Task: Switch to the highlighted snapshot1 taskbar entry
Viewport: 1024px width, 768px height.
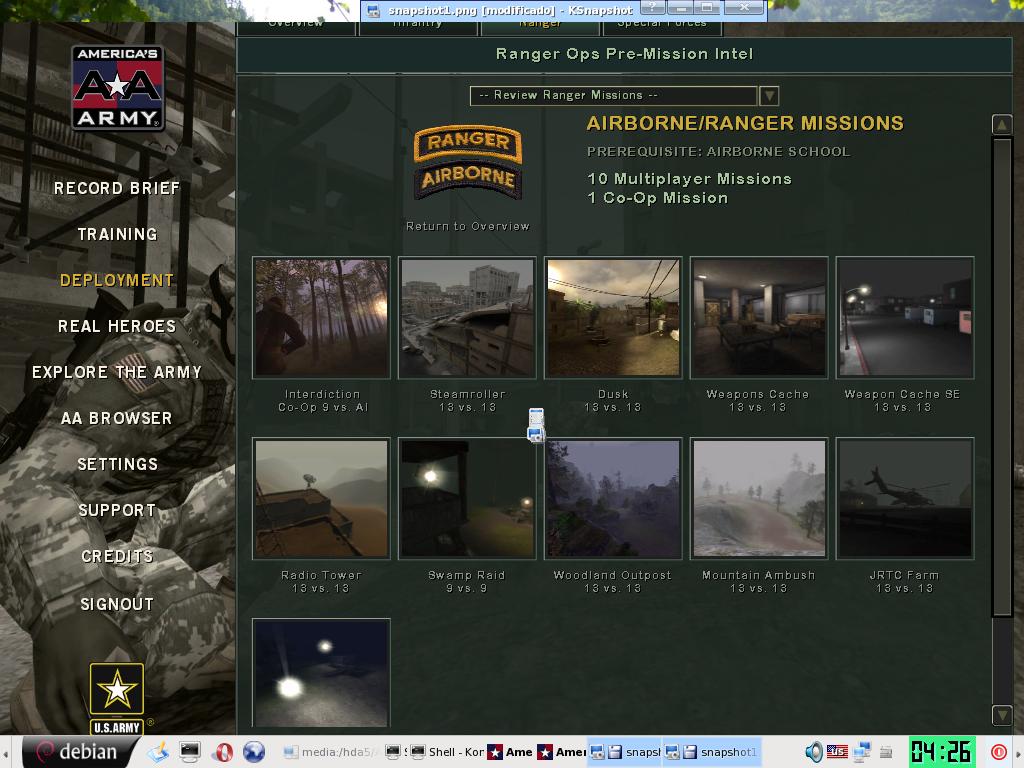Action: (711, 752)
